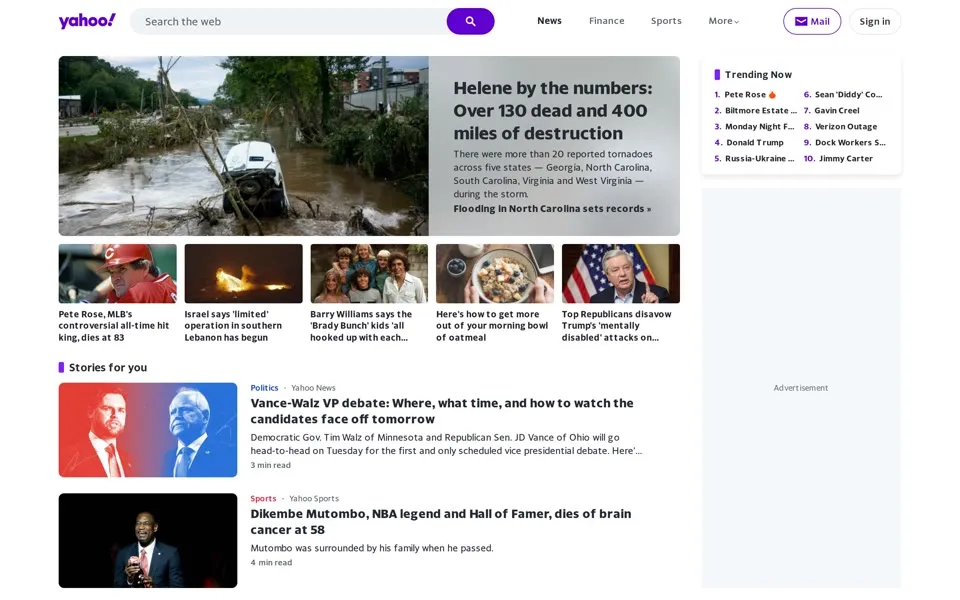Select trending topic Biltmore Estate
This screenshot has height=600, width=960.
tap(761, 110)
